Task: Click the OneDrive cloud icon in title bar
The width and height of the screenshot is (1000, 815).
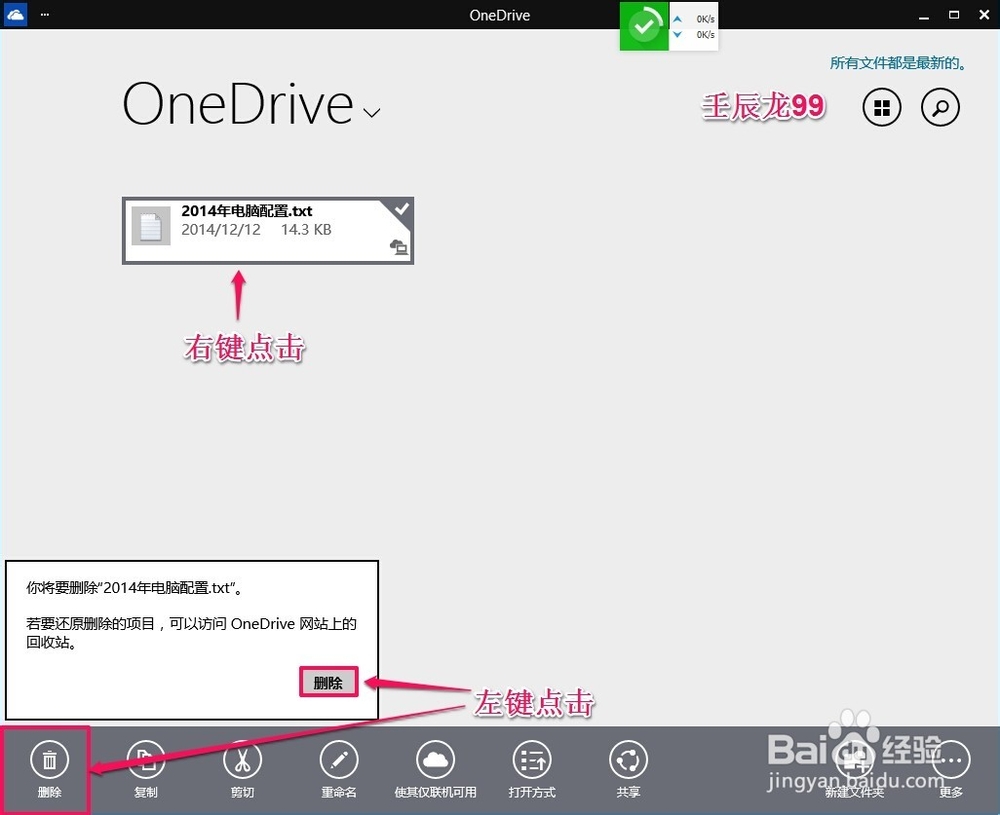Action: (x=15, y=14)
